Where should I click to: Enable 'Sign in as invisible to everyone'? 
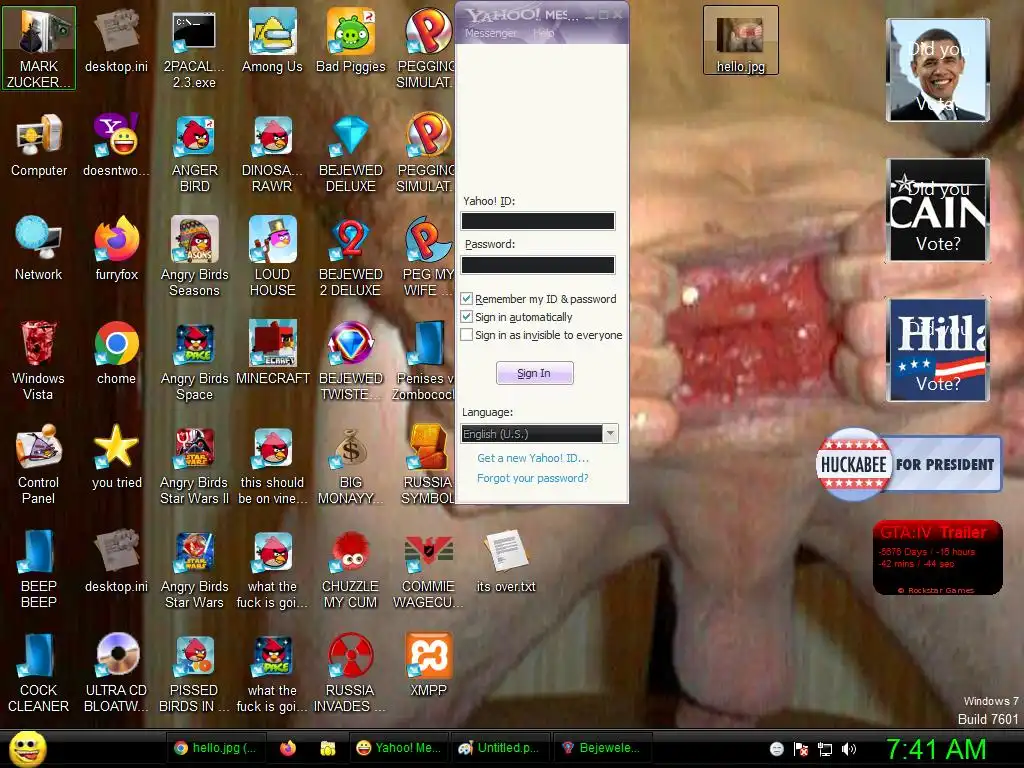[466, 335]
